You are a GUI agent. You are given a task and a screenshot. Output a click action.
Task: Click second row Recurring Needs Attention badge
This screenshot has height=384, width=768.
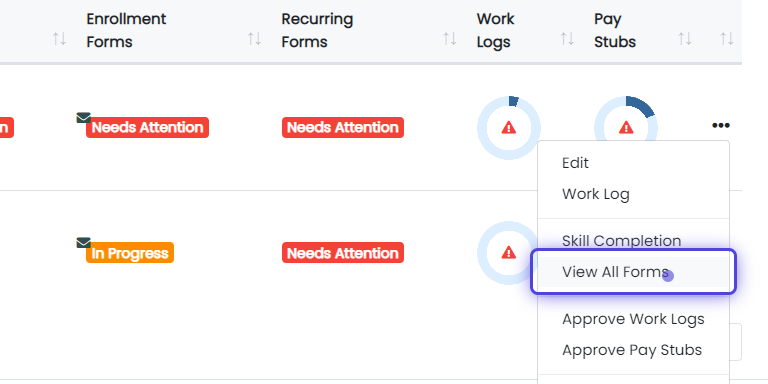[x=343, y=253]
